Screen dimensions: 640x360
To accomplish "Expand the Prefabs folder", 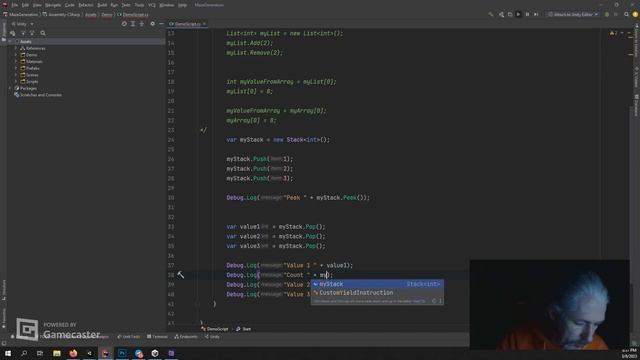I will pyautogui.click(x=16, y=68).
